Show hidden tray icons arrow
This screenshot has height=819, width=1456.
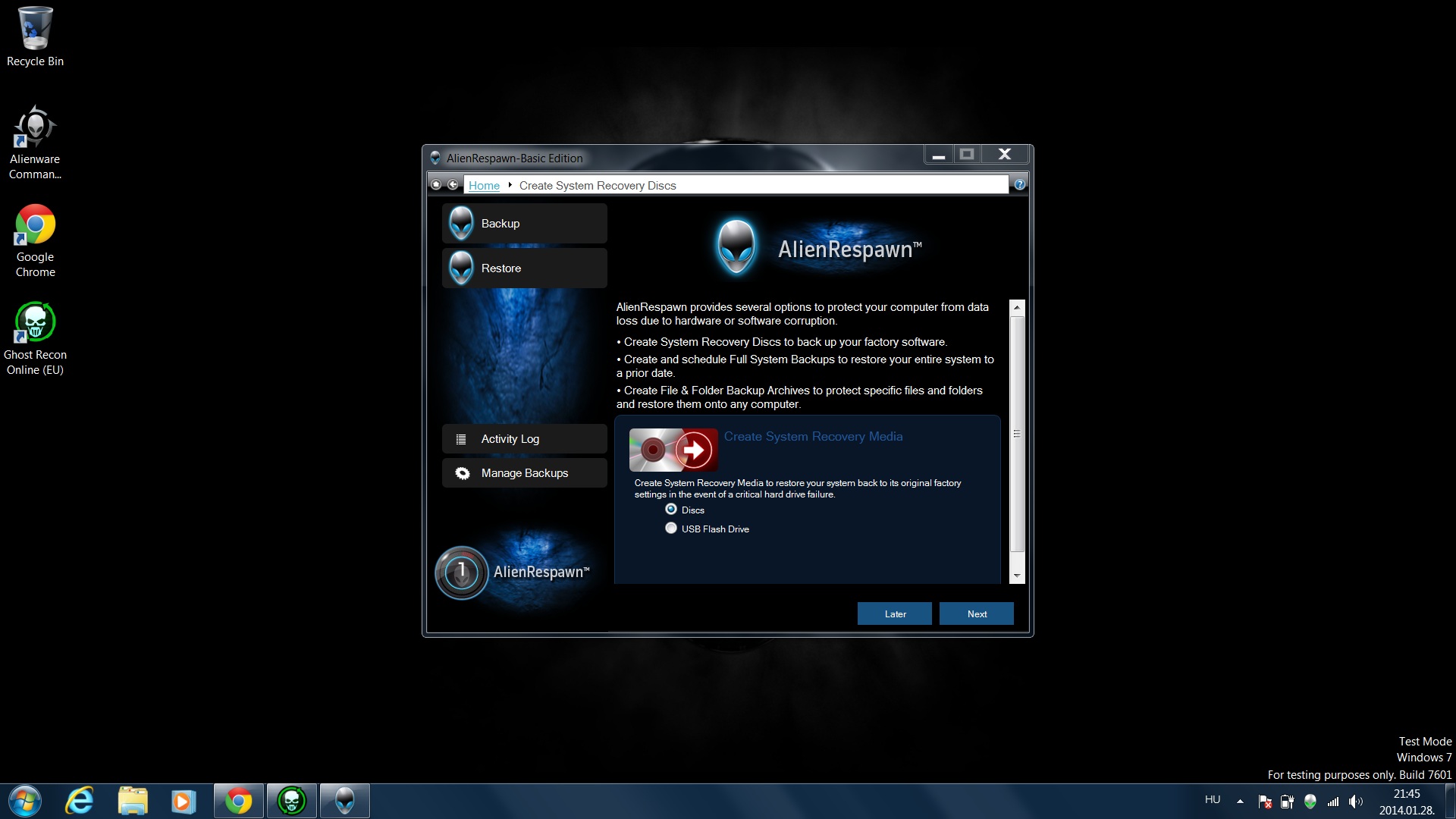[x=1240, y=801]
